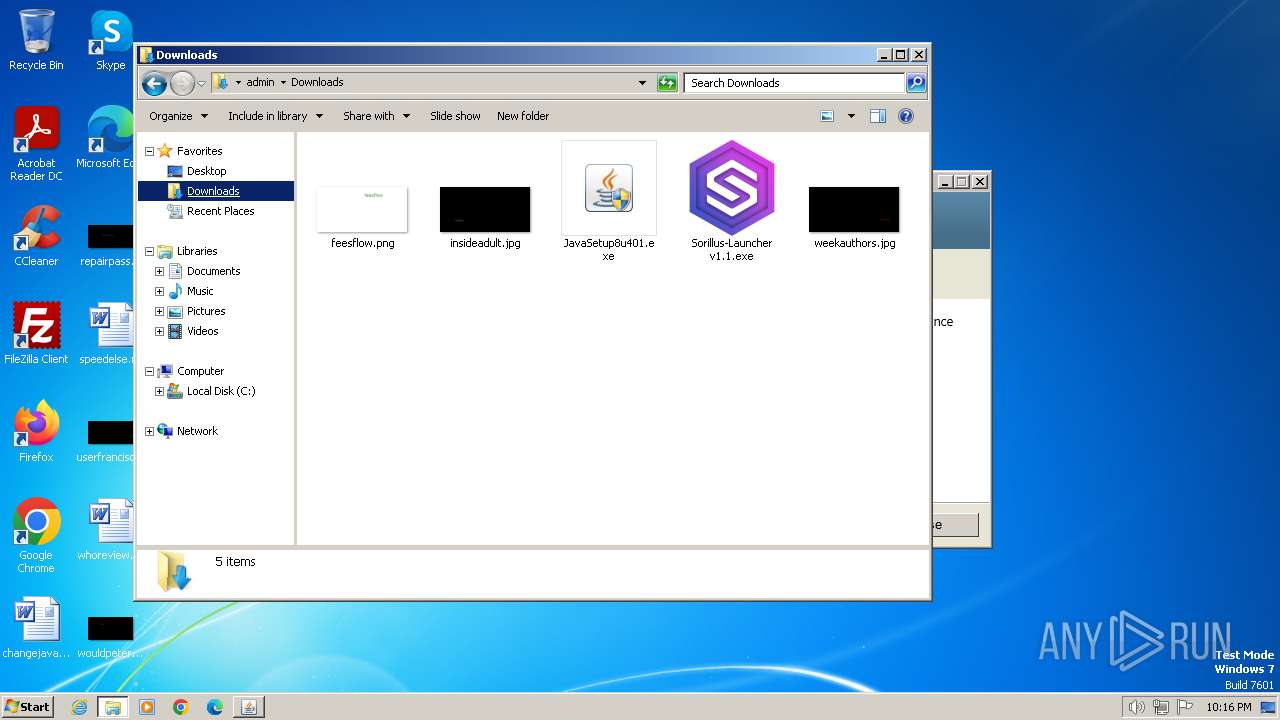Screen dimensions: 1280x720
Task: Open the Recycle Bin desktop icon
Action: click(36, 32)
